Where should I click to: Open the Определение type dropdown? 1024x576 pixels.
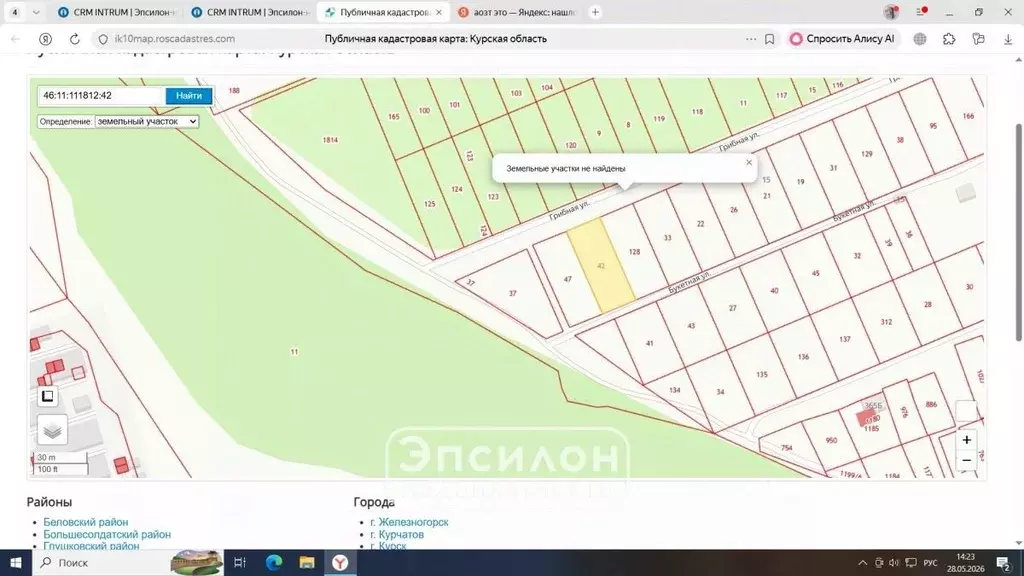(x=146, y=121)
